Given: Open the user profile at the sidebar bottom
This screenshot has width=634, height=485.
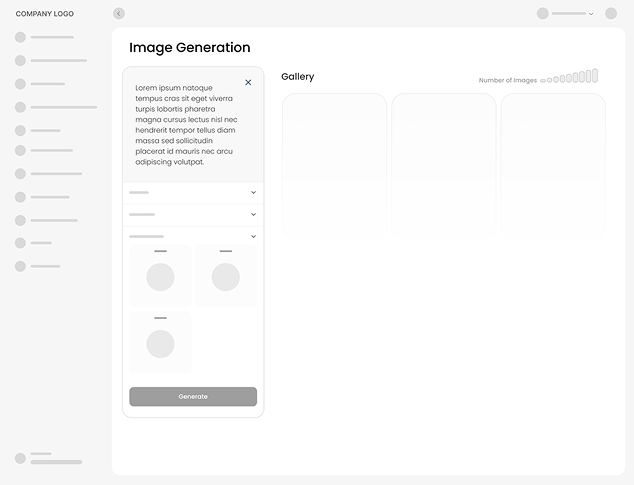Looking at the screenshot, I should coord(20,458).
